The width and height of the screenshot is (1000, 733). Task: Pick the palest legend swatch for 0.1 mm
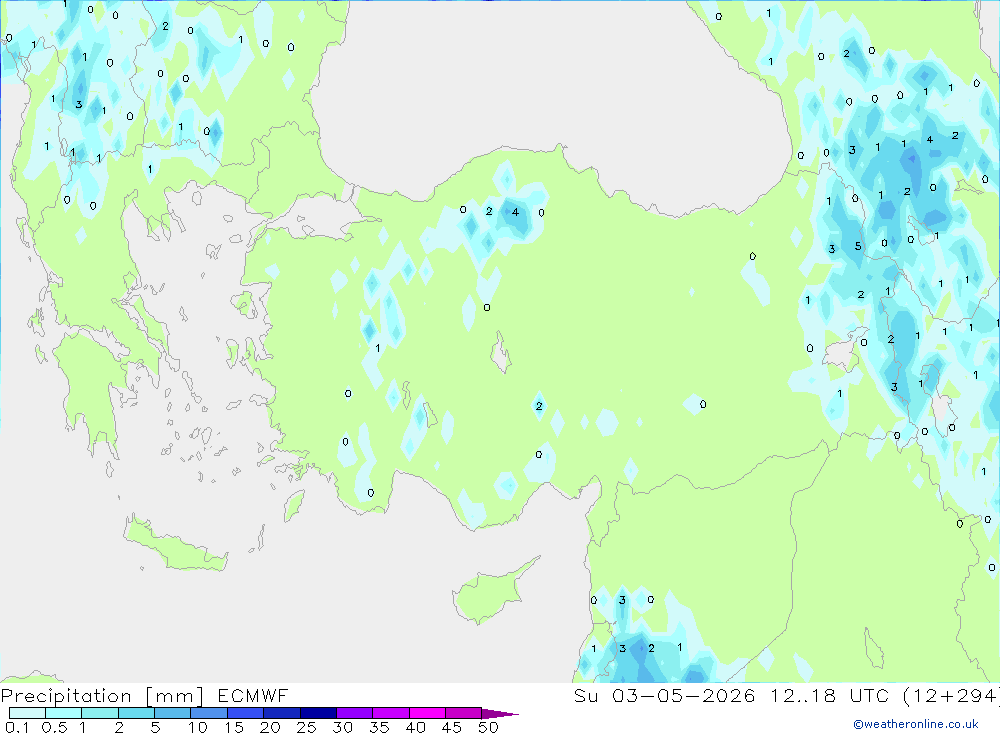click(27, 713)
